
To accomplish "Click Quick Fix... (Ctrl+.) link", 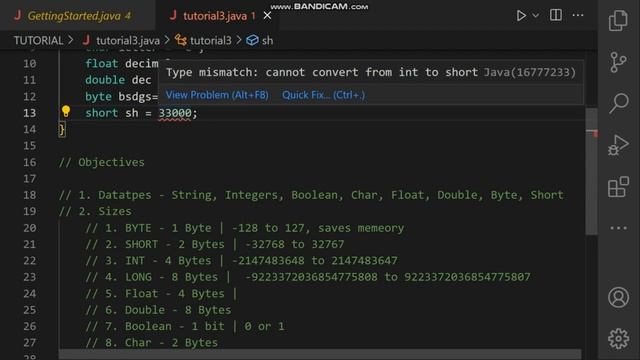I will tap(324, 95).
